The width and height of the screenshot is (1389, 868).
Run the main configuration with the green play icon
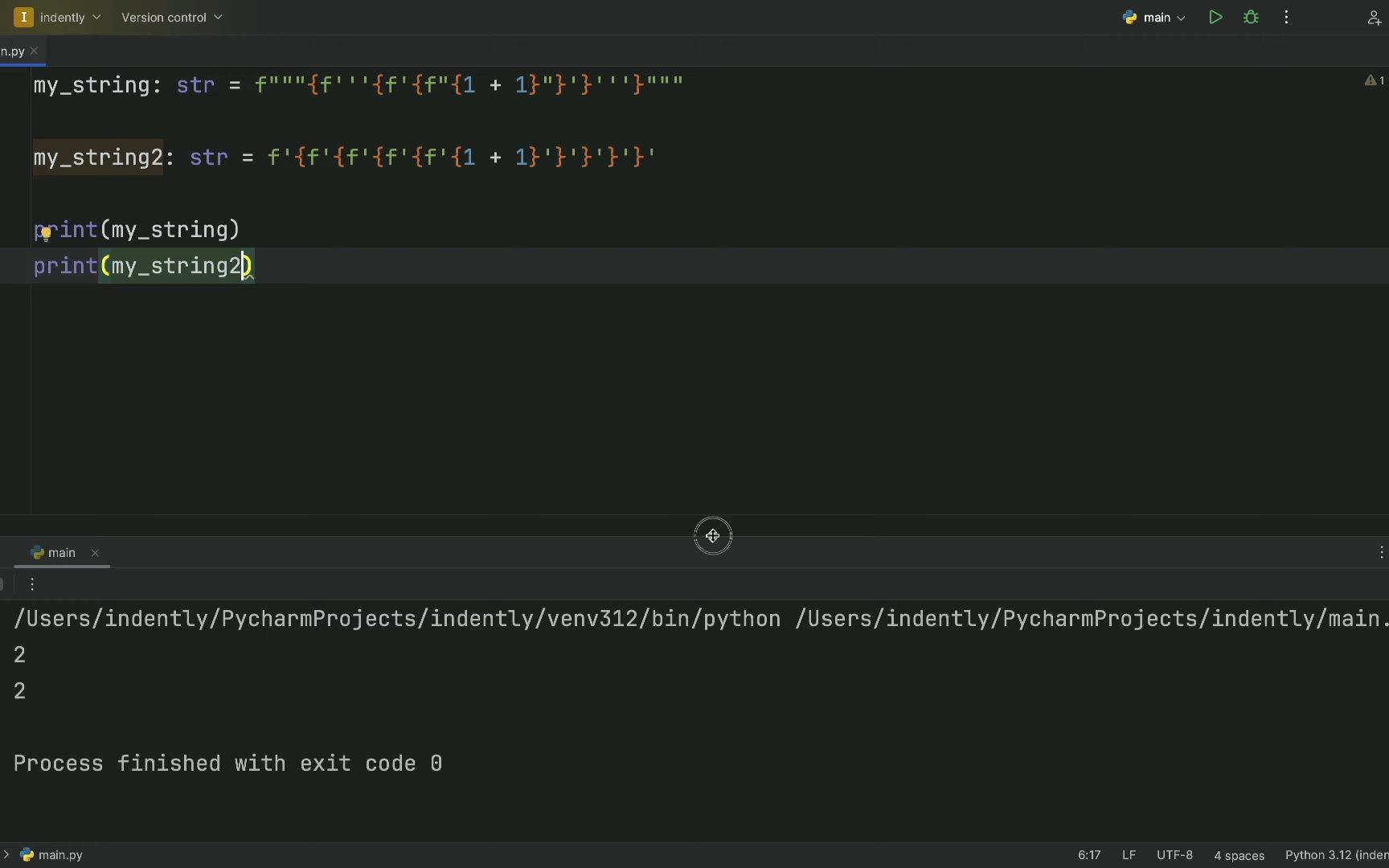pyautogui.click(x=1215, y=17)
